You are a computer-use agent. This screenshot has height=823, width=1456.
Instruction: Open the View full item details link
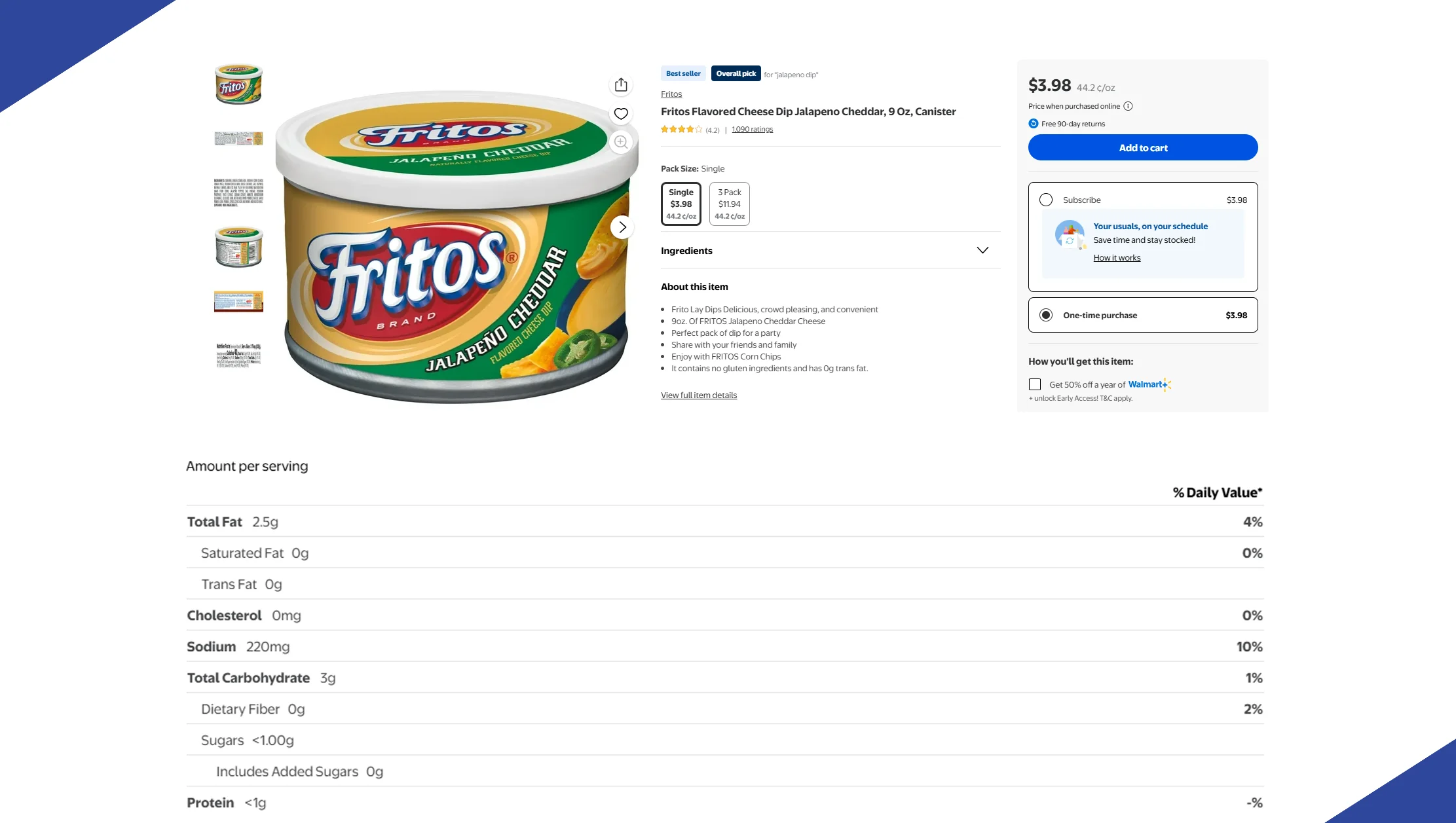coord(699,395)
